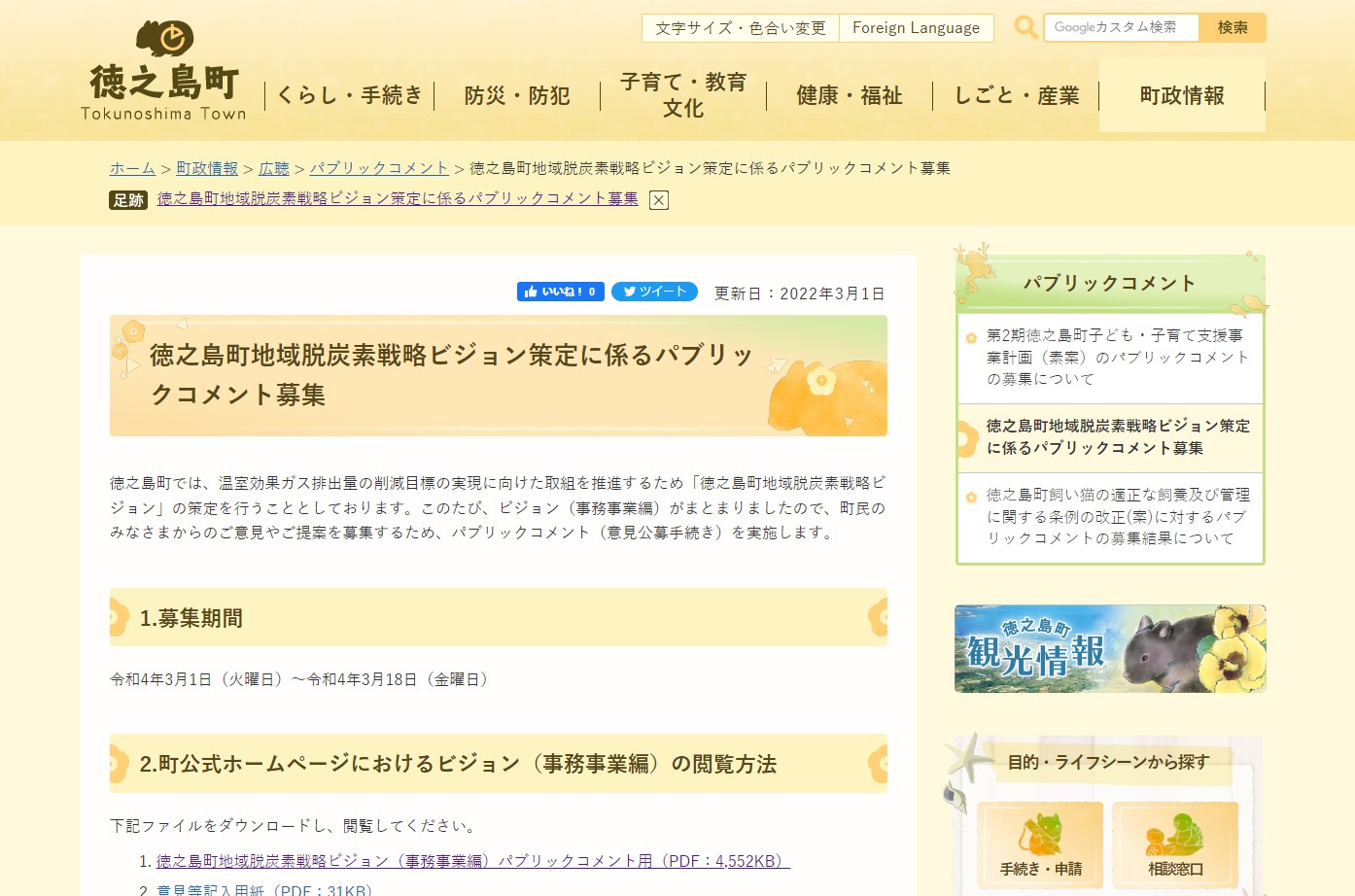Open 文字サイズ・色合い変更 settings
The image size is (1355, 896).
[x=739, y=27]
